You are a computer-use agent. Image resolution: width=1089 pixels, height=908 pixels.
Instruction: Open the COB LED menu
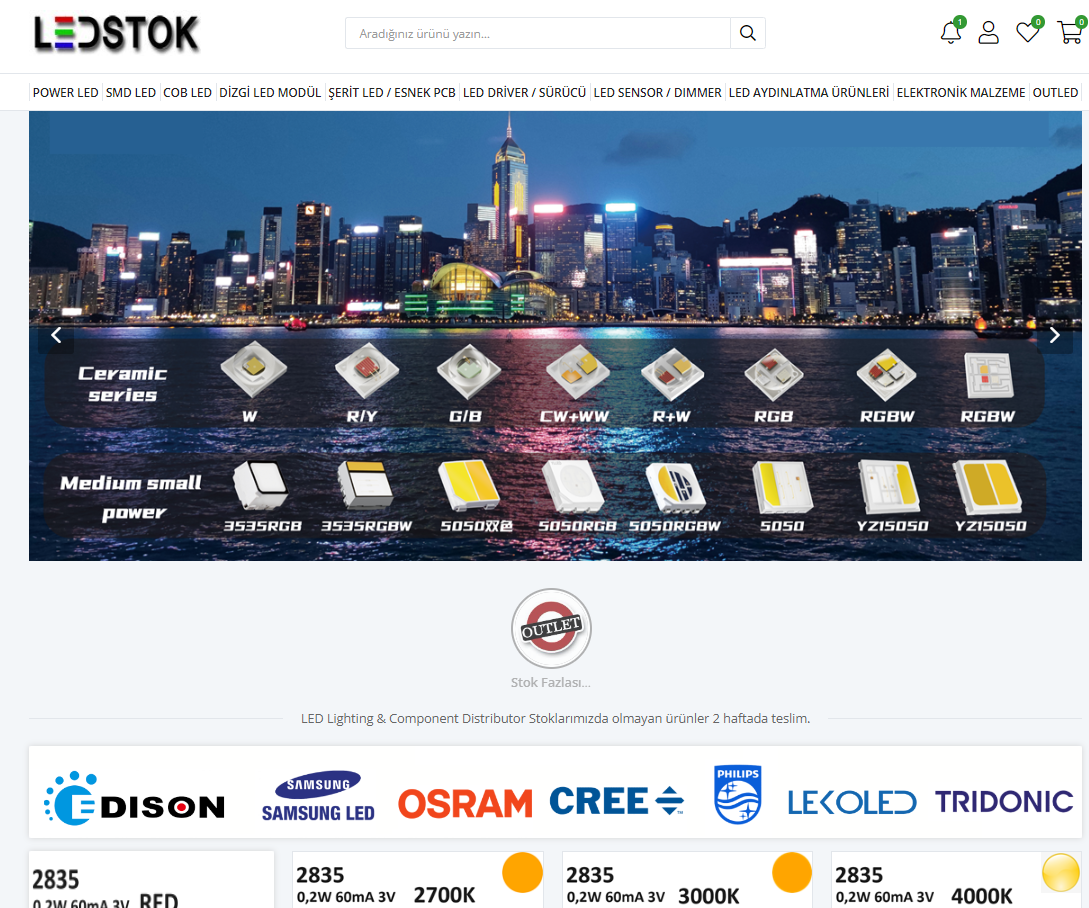pos(188,92)
